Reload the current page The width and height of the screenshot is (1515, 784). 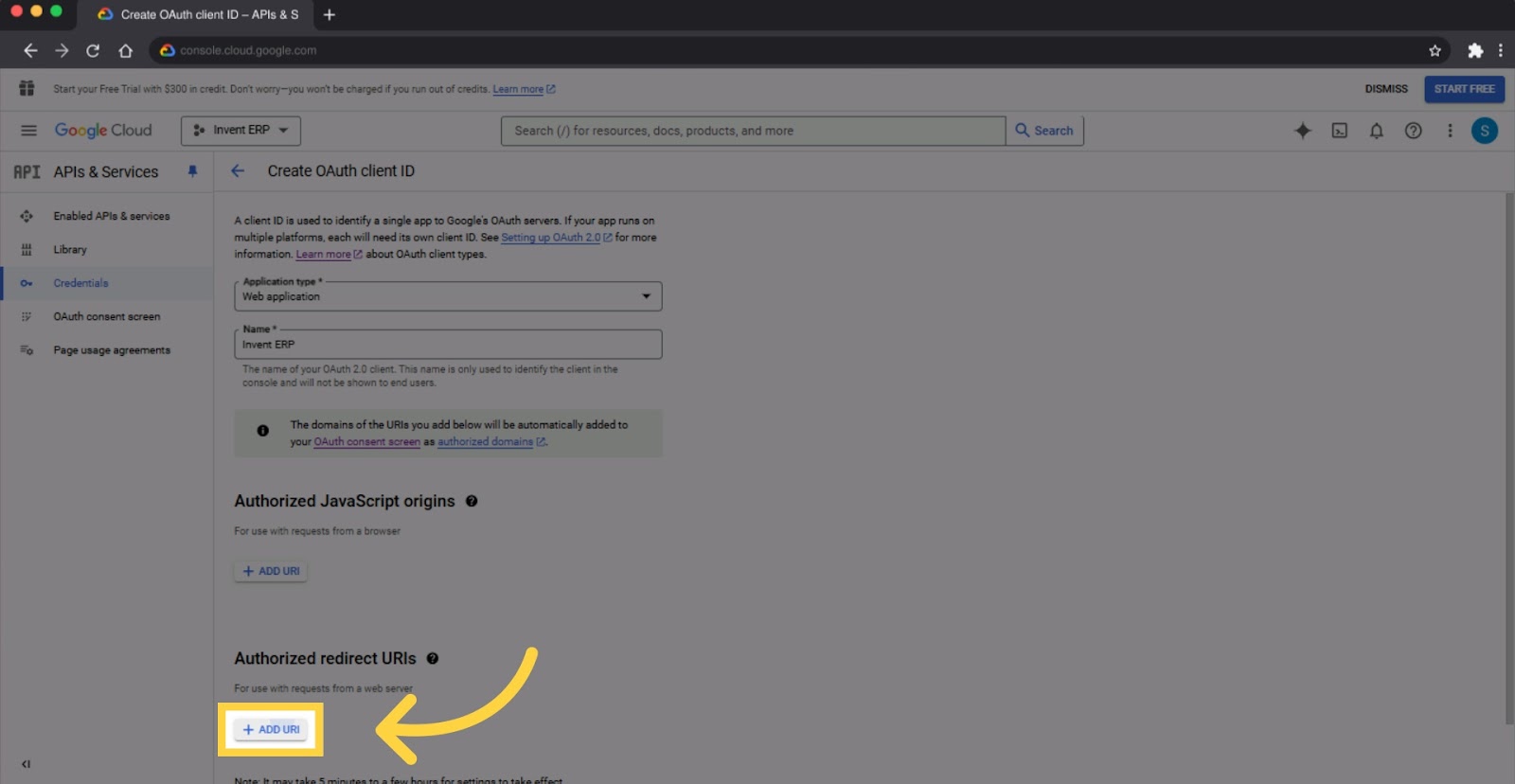[93, 50]
